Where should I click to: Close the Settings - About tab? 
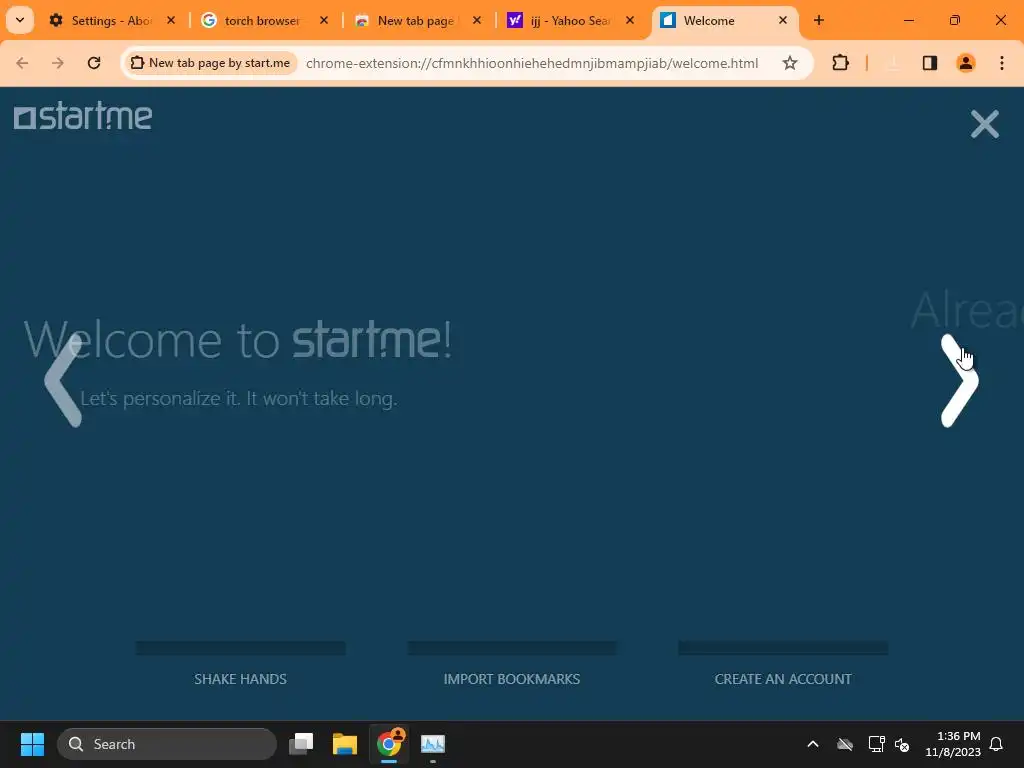(171, 21)
